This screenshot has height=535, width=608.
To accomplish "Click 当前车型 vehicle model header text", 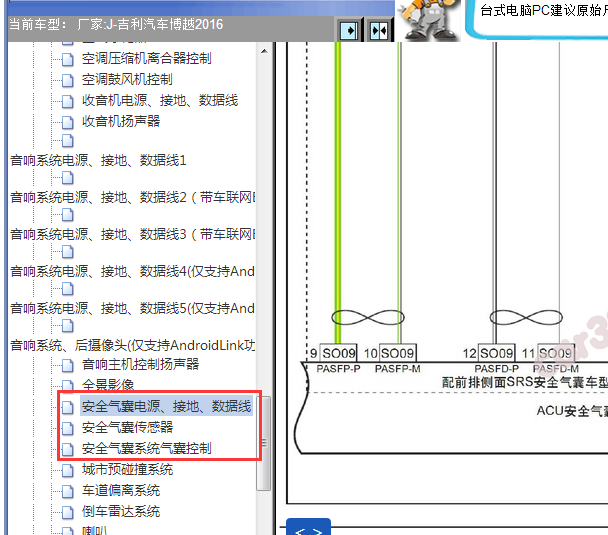I will click(116, 24).
